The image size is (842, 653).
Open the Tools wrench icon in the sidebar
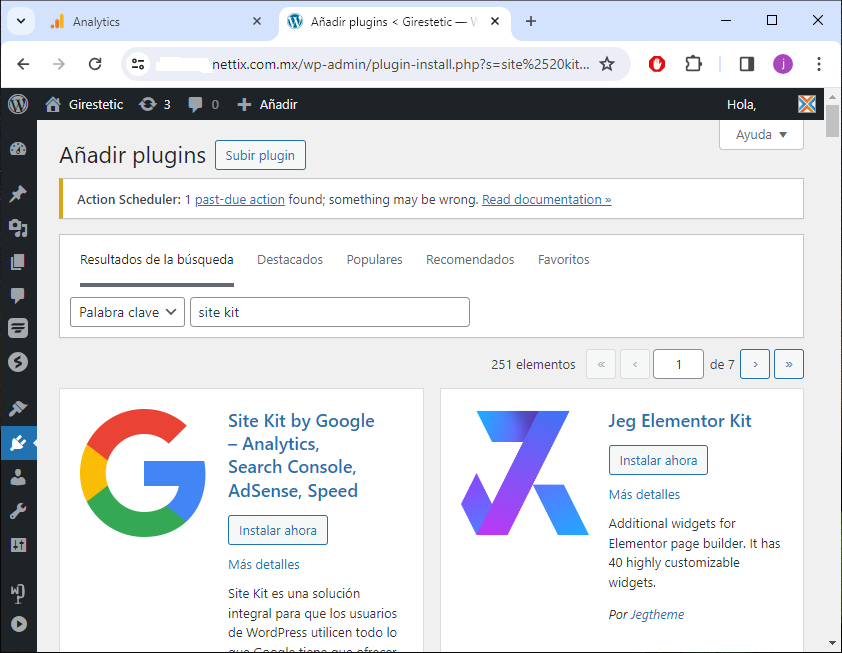tap(17, 511)
